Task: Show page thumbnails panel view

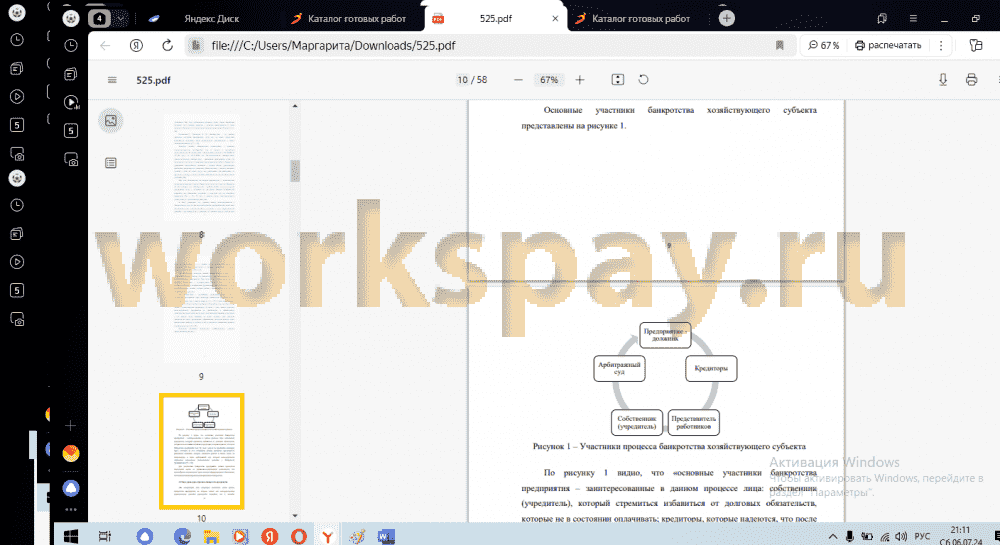Action: click(x=111, y=120)
